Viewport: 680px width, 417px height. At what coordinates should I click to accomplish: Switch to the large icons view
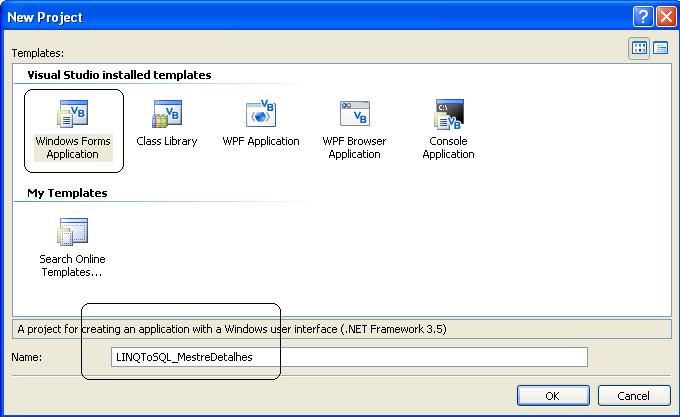pos(639,48)
